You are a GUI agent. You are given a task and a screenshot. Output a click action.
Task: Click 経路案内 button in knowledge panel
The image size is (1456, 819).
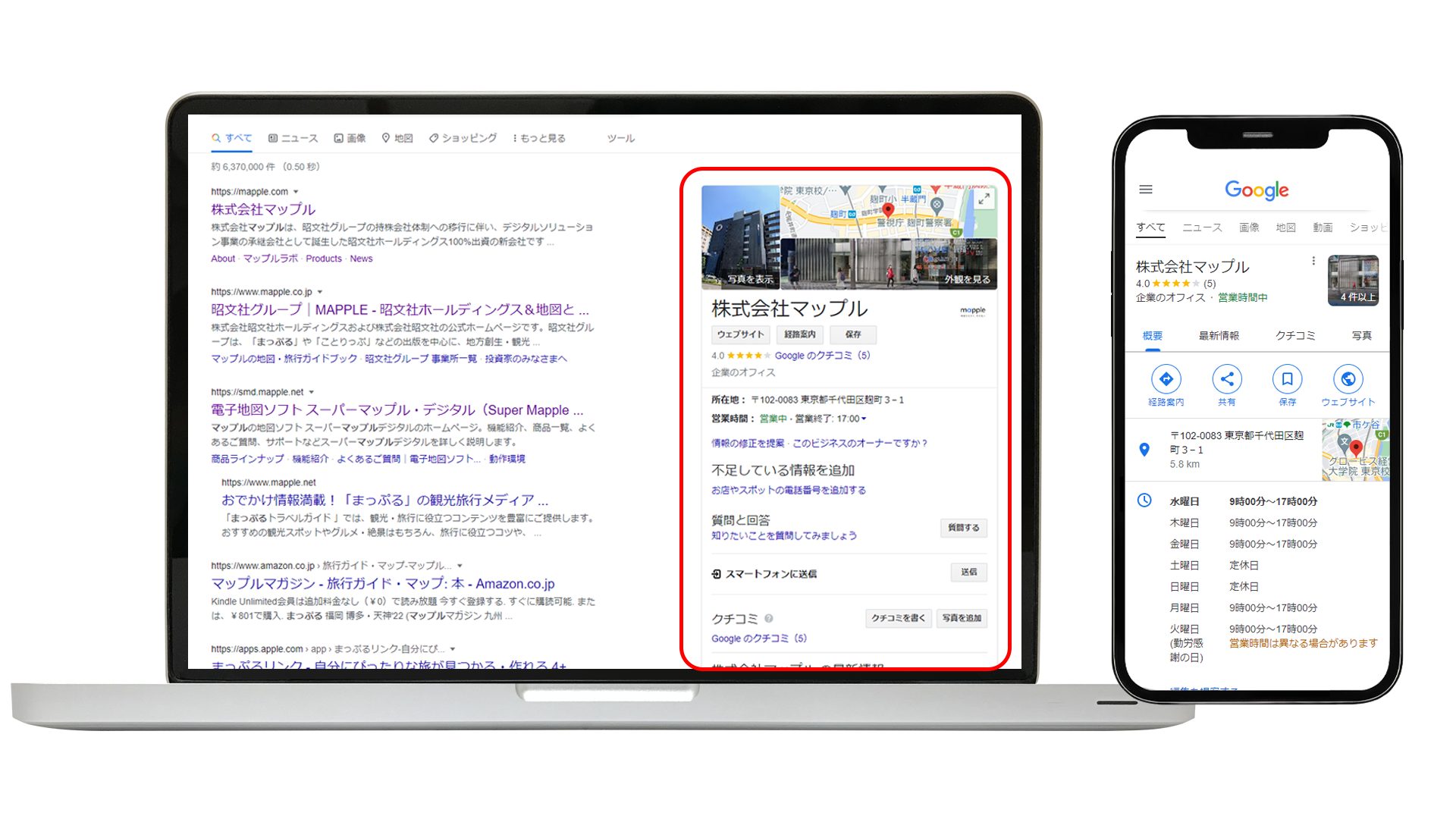(x=800, y=334)
